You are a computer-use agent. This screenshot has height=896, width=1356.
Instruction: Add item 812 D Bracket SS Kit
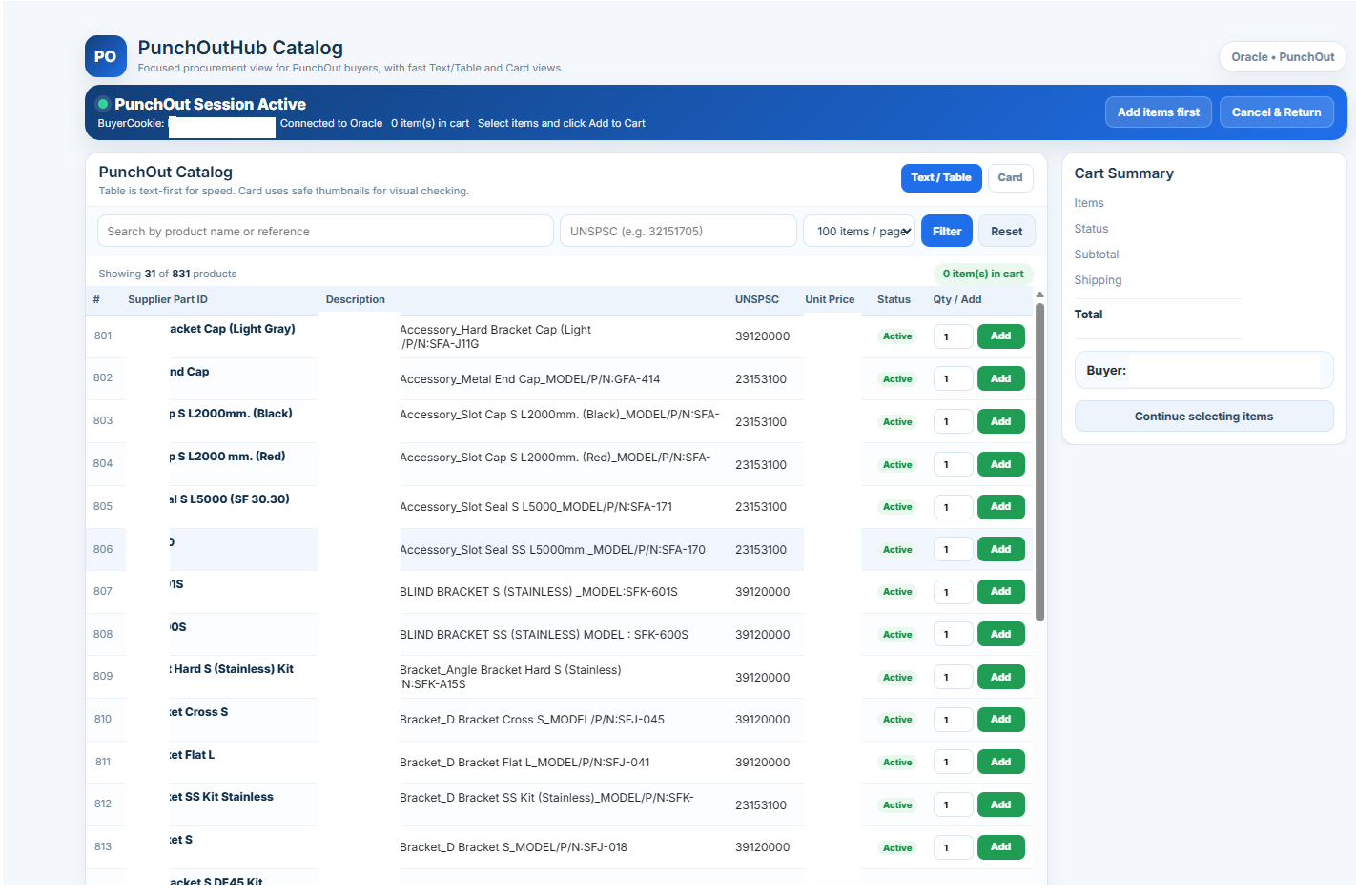tap(1000, 804)
